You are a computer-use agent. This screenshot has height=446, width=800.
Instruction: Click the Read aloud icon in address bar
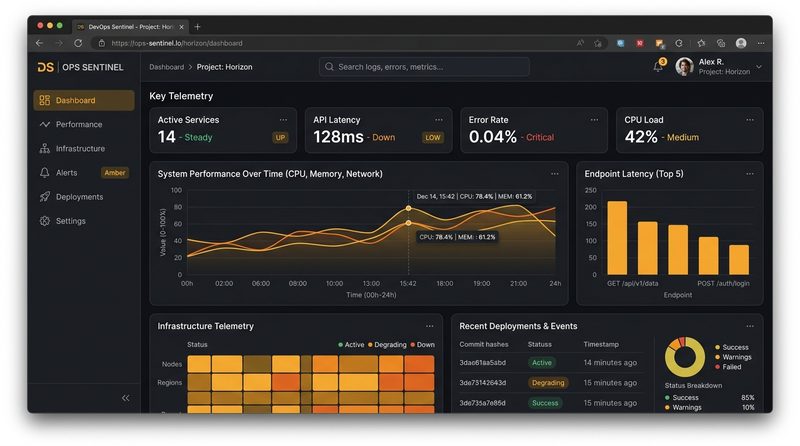[581, 43]
